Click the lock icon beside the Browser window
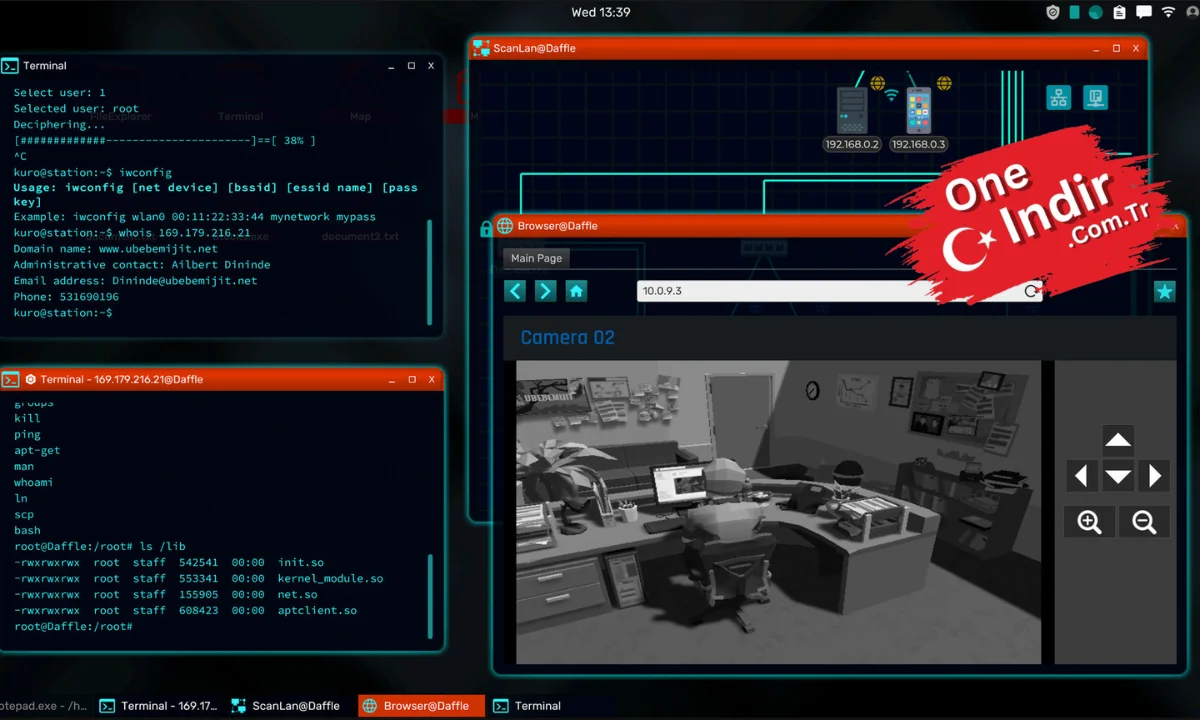Screen dimensions: 1200x720 pos(486,228)
